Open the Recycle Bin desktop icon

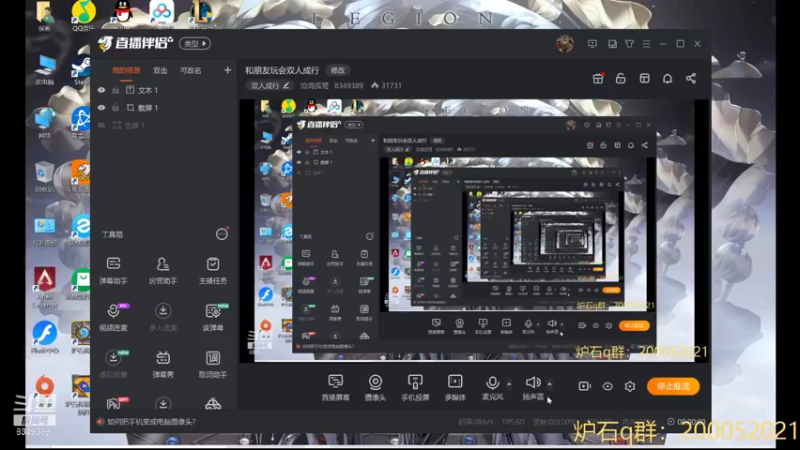click(44, 177)
